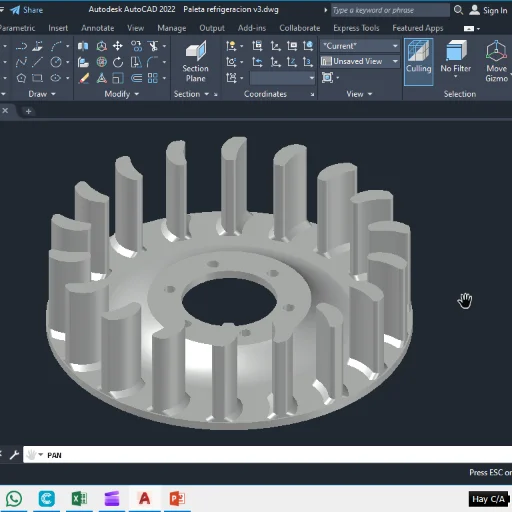Screen dimensions: 512x512
Task: Open Excel from the taskbar
Action: (x=79, y=499)
